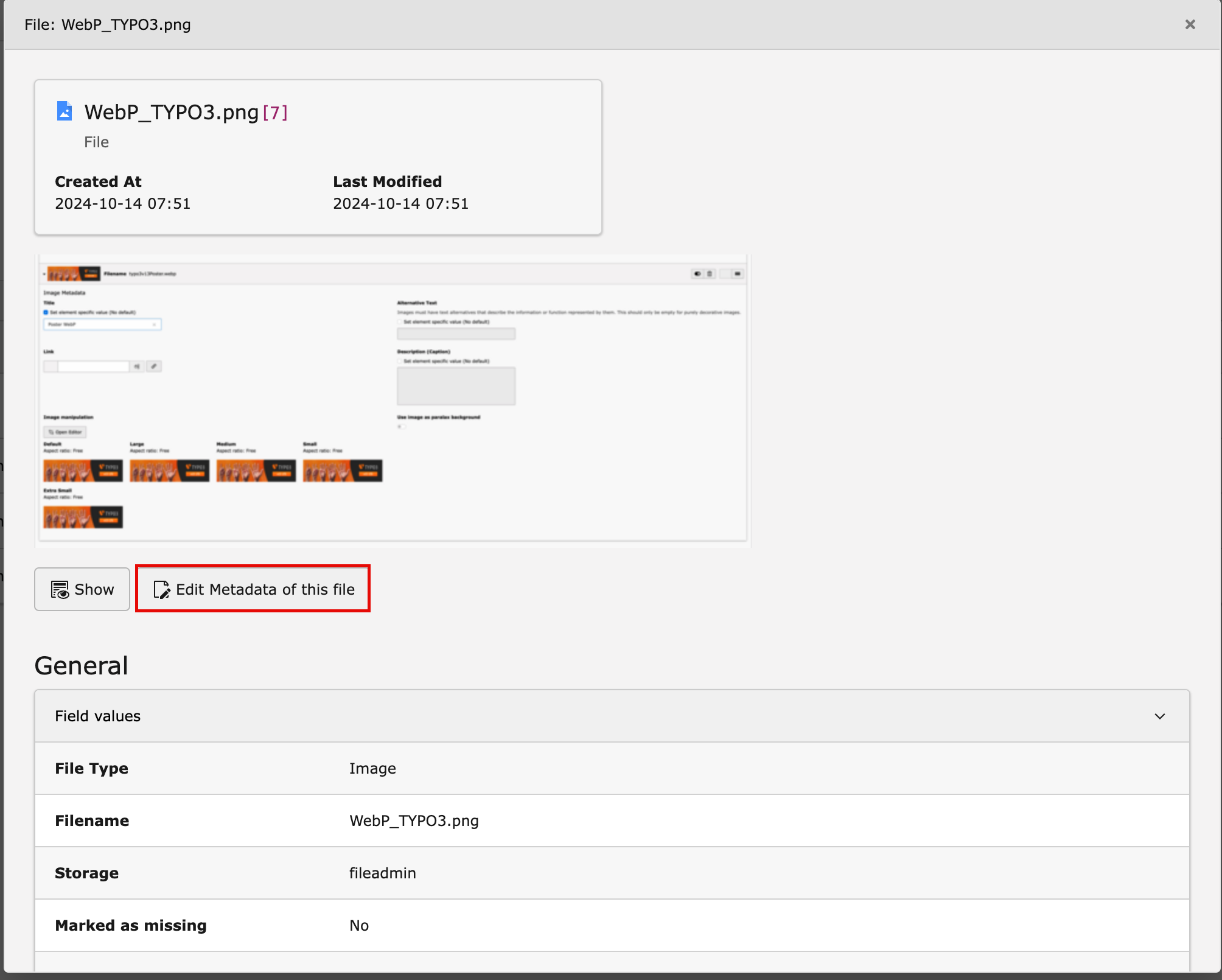
Task: Open the record browser icon beside the Link field
Action: pyautogui.click(x=137, y=366)
